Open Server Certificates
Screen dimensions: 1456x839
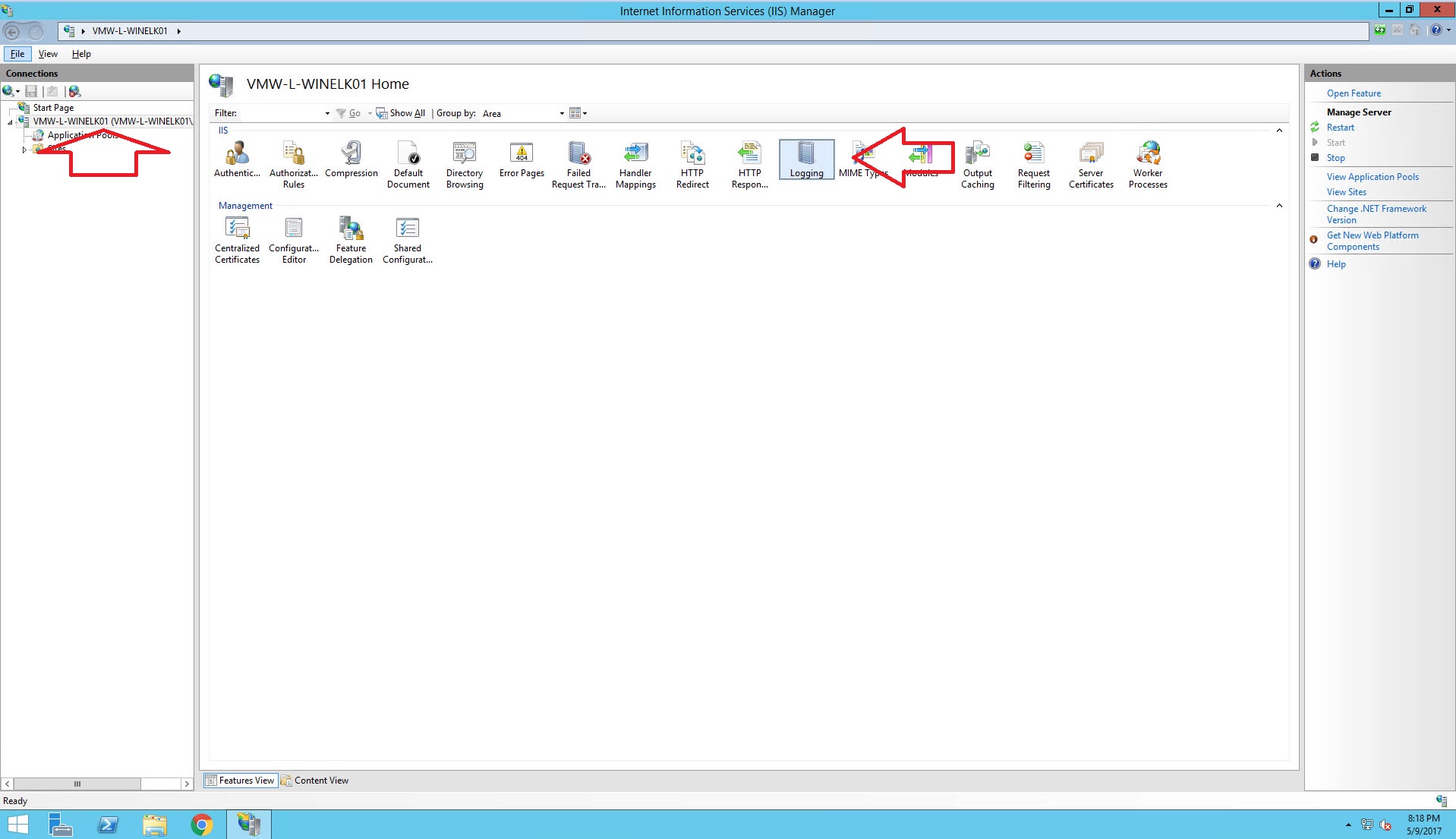point(1091,163)
